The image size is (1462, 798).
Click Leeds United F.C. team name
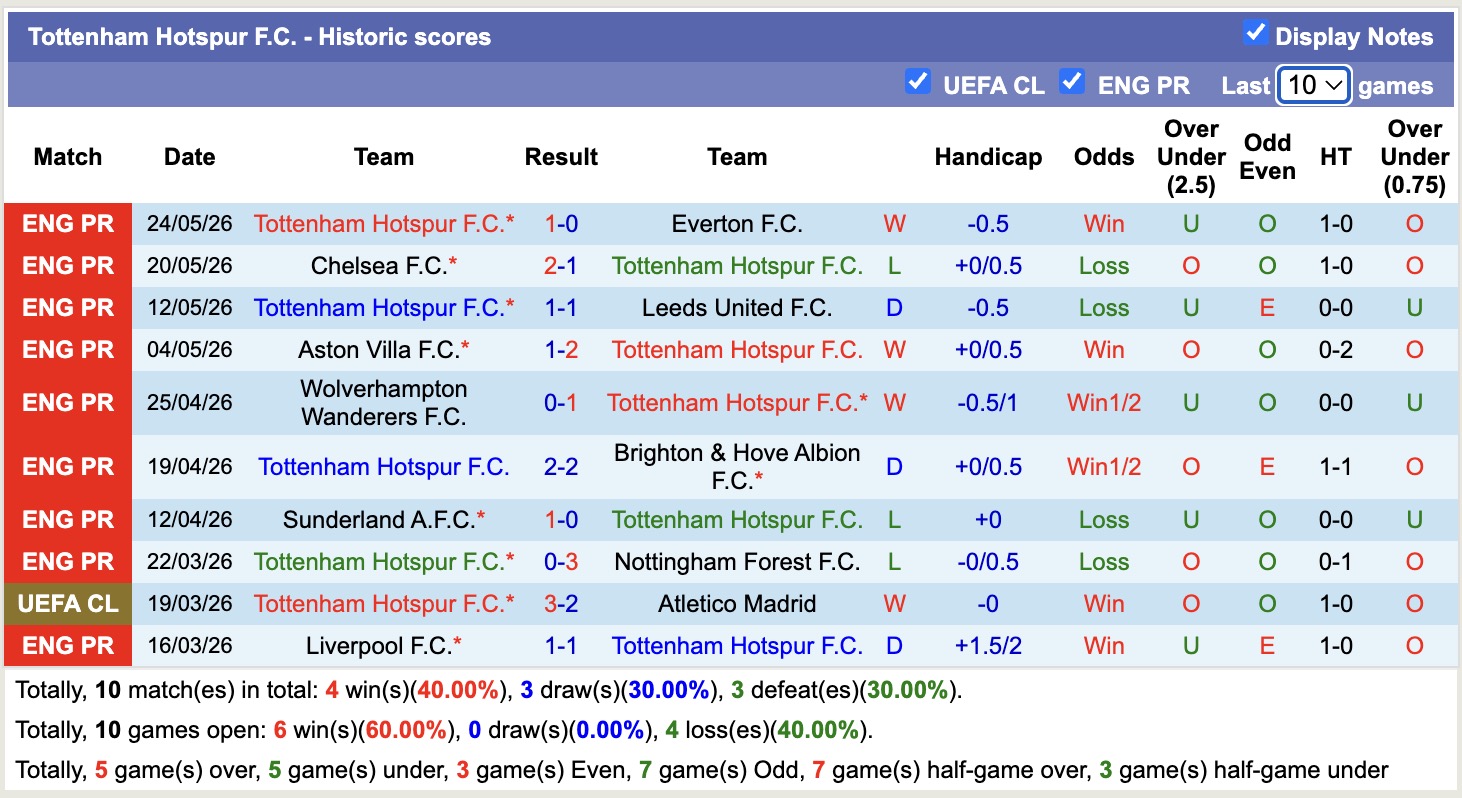pos(737,308)
